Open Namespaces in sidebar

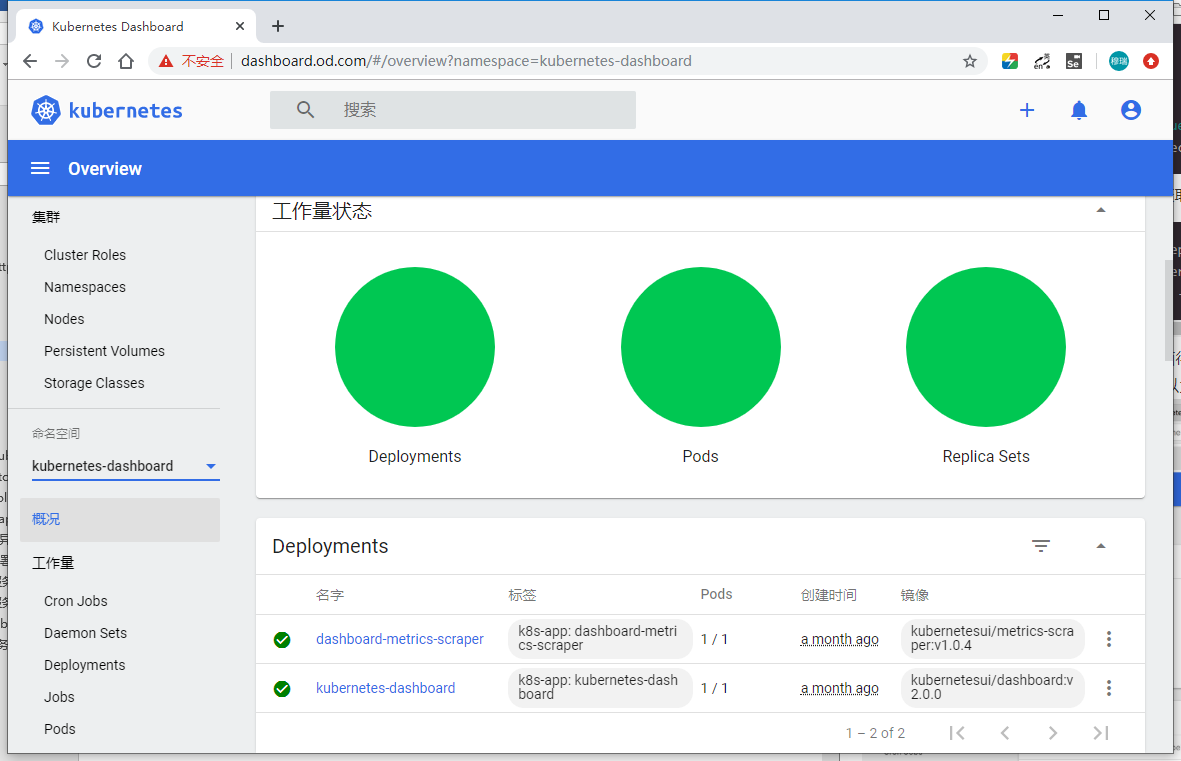pos(85,287)
